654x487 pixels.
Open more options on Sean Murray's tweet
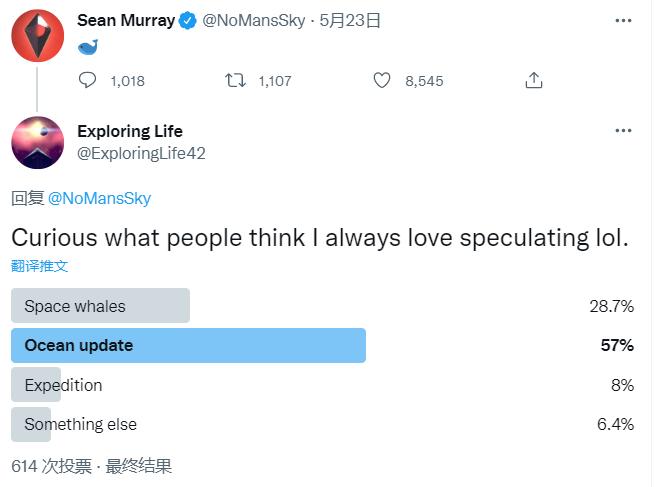(624, 20)
